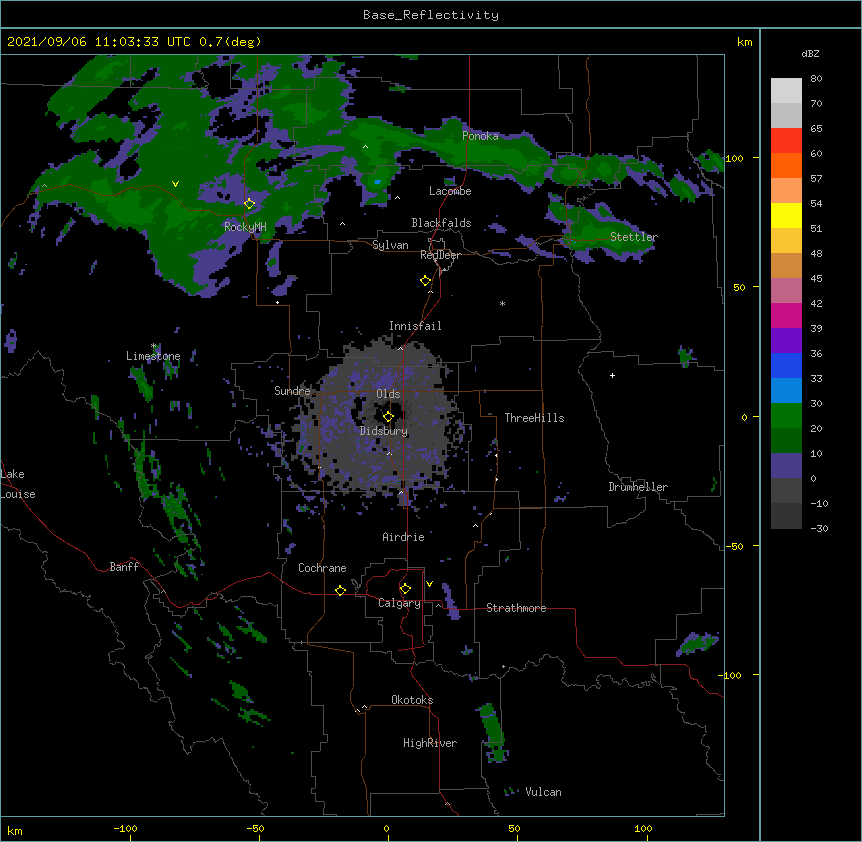
Task: Click the Innisfail city label
Action: click(x=415, y=326)
